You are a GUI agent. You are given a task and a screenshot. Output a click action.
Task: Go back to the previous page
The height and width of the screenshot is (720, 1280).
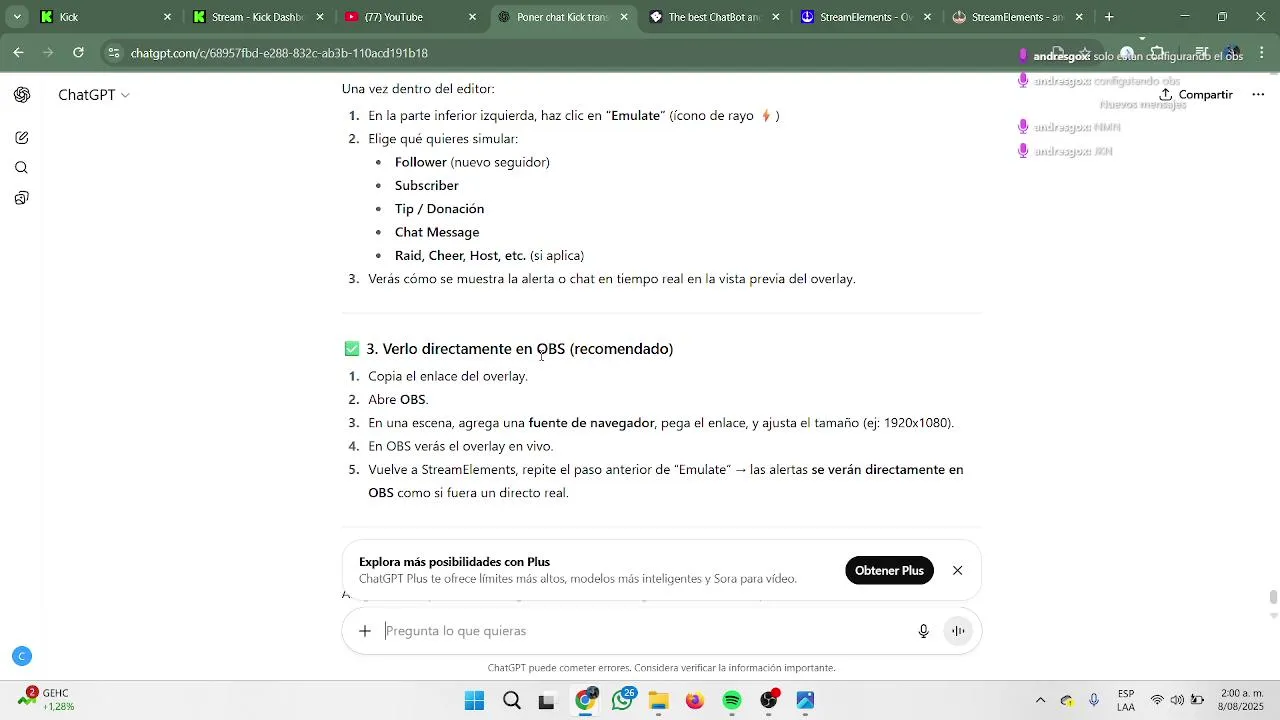pos(18,53)
